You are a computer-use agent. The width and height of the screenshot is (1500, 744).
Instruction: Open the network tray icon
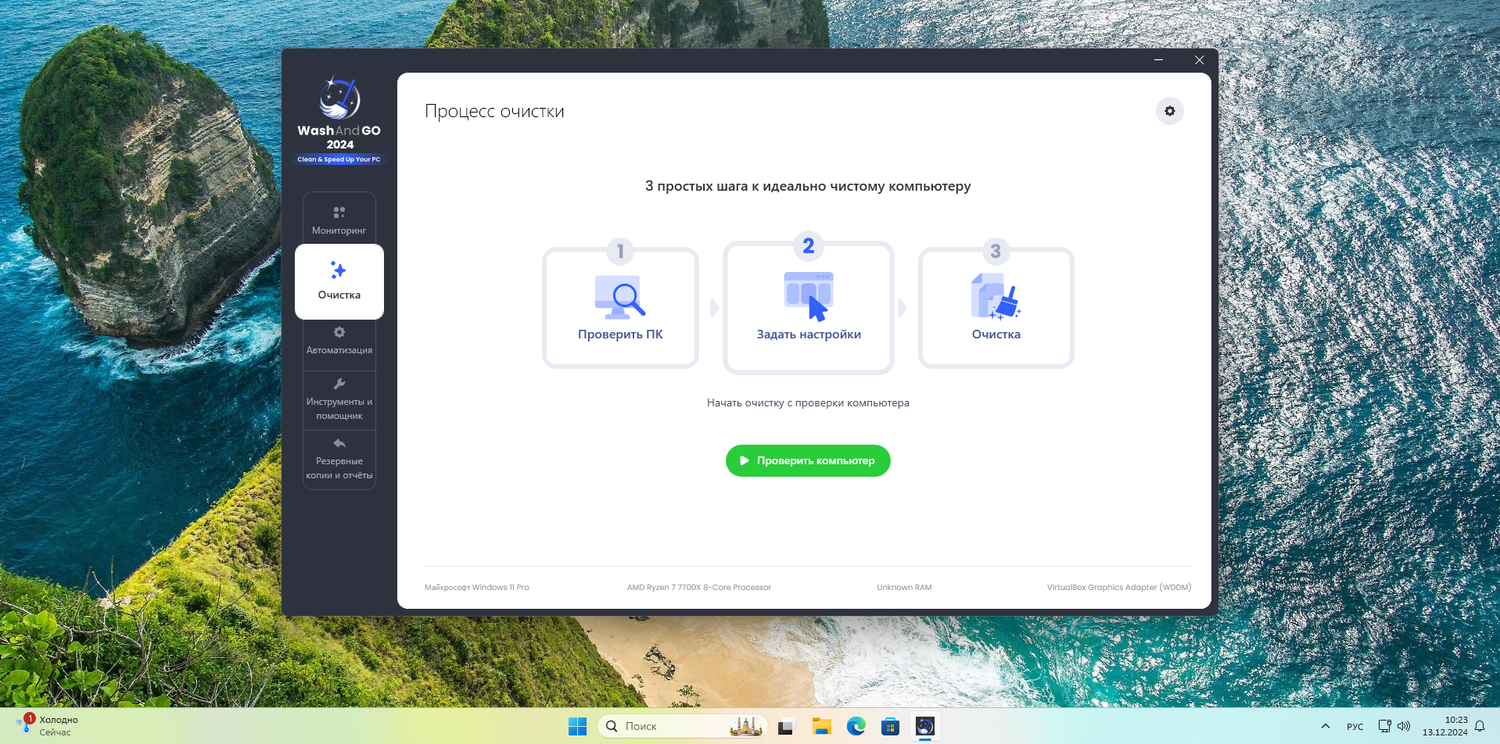tap(1385, 726)
